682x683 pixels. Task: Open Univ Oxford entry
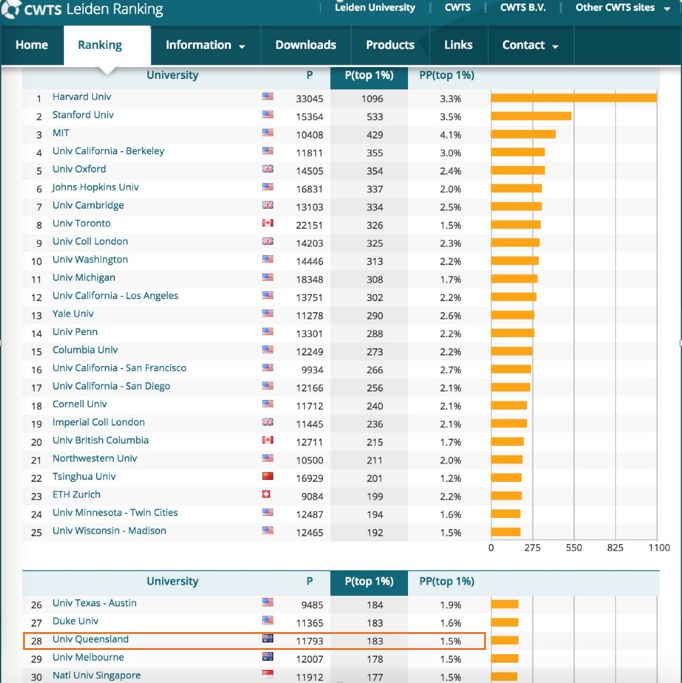pos(79,169)
